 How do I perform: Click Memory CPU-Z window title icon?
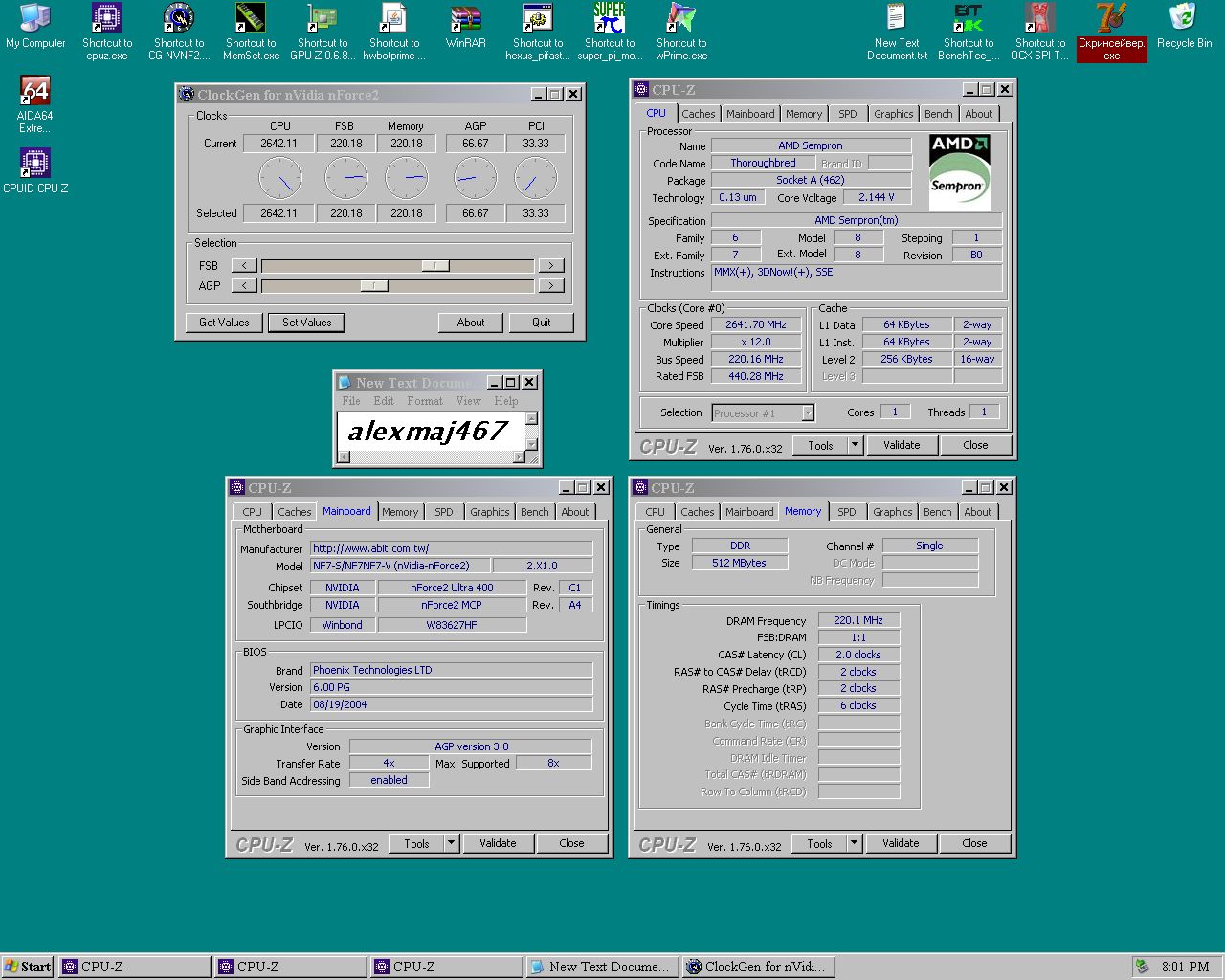click(x=640, y=487)
